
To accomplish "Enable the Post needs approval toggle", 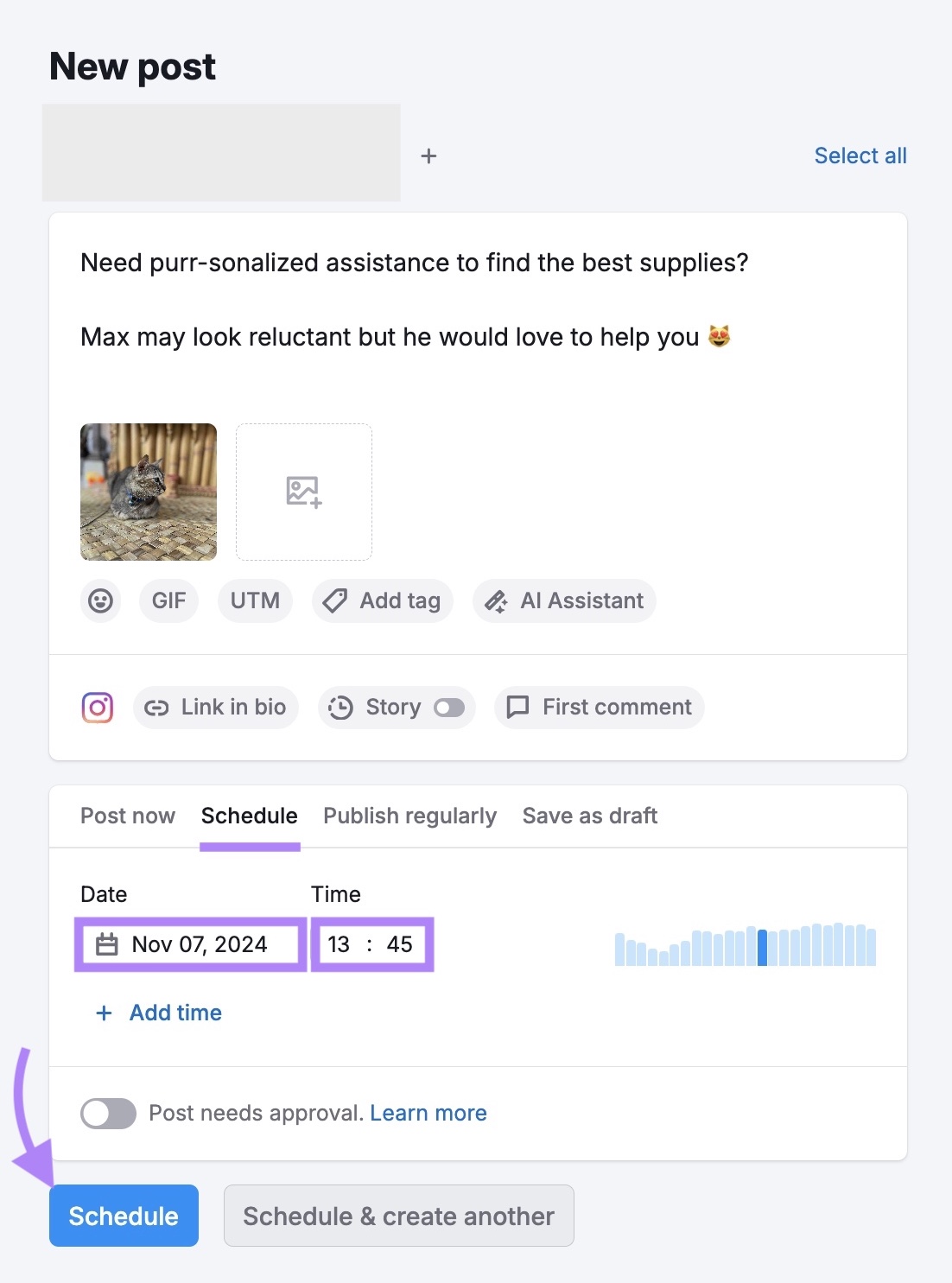I will pyautogui.click(x=109, y=1113).
